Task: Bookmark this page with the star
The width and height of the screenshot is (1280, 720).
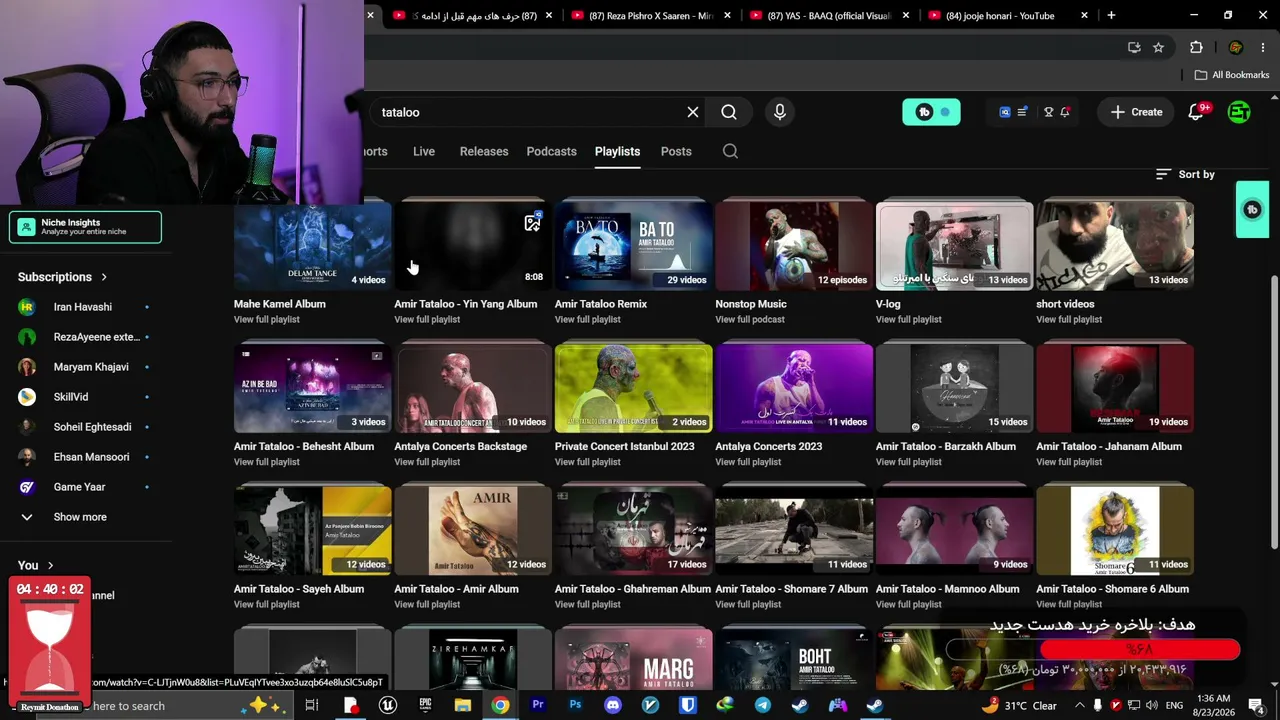Action: 1158,47
